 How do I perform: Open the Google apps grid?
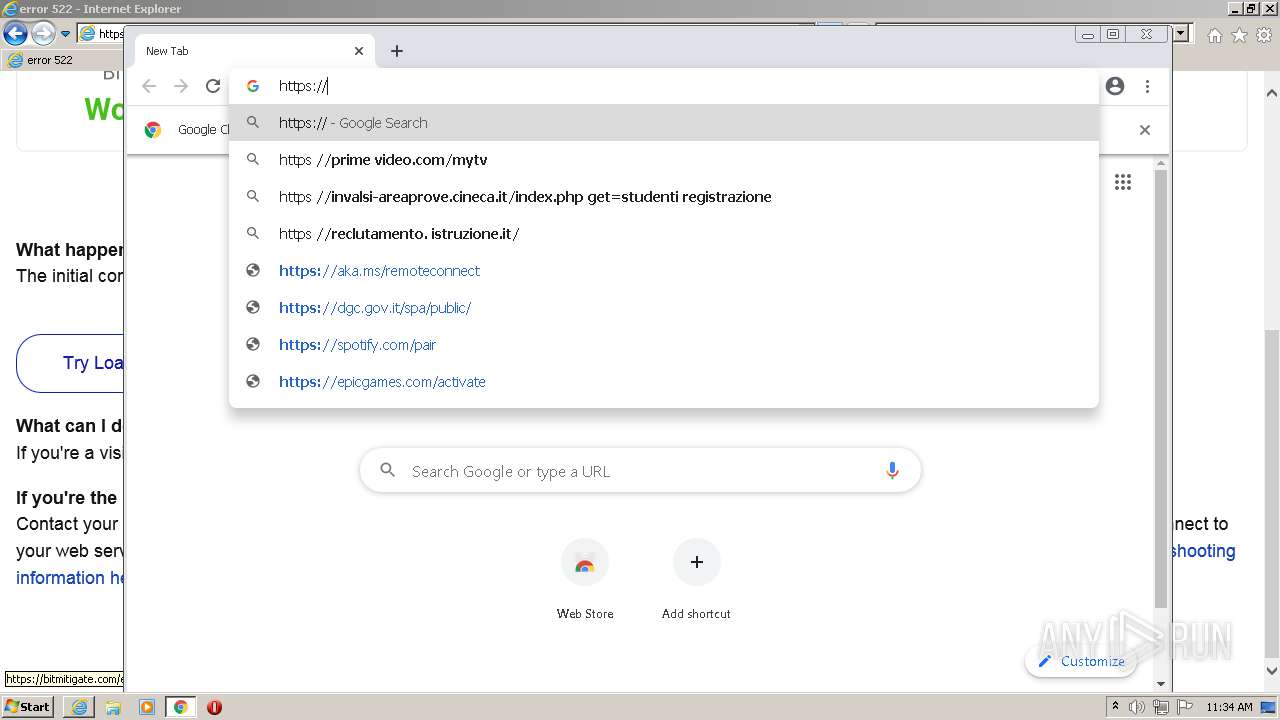1123,182
